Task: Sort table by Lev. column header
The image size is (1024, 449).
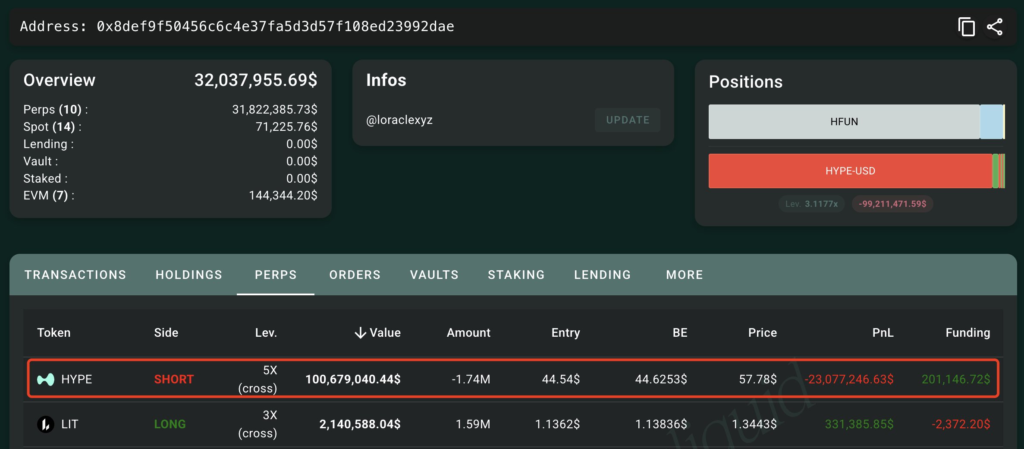Action: click(x=266, y=333)
